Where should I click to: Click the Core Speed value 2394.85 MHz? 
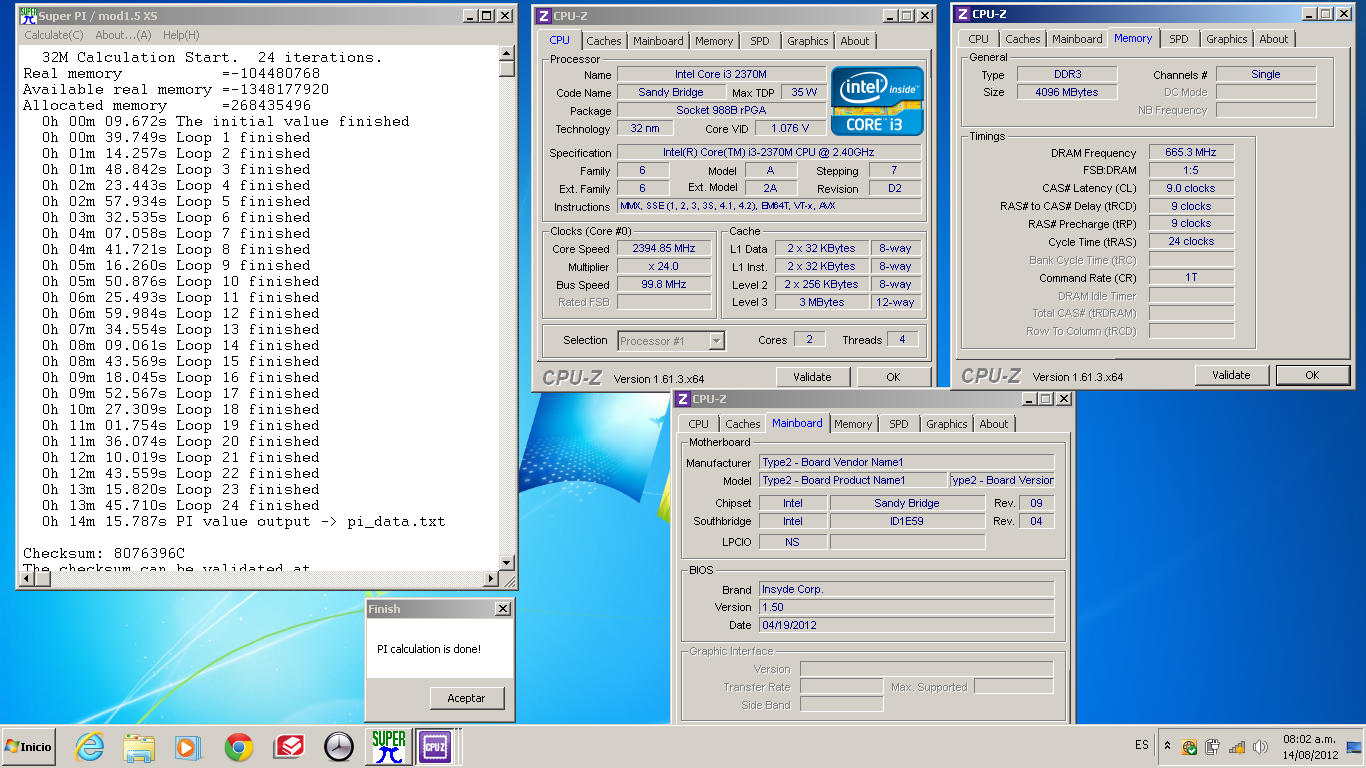[x=664, y=248]
